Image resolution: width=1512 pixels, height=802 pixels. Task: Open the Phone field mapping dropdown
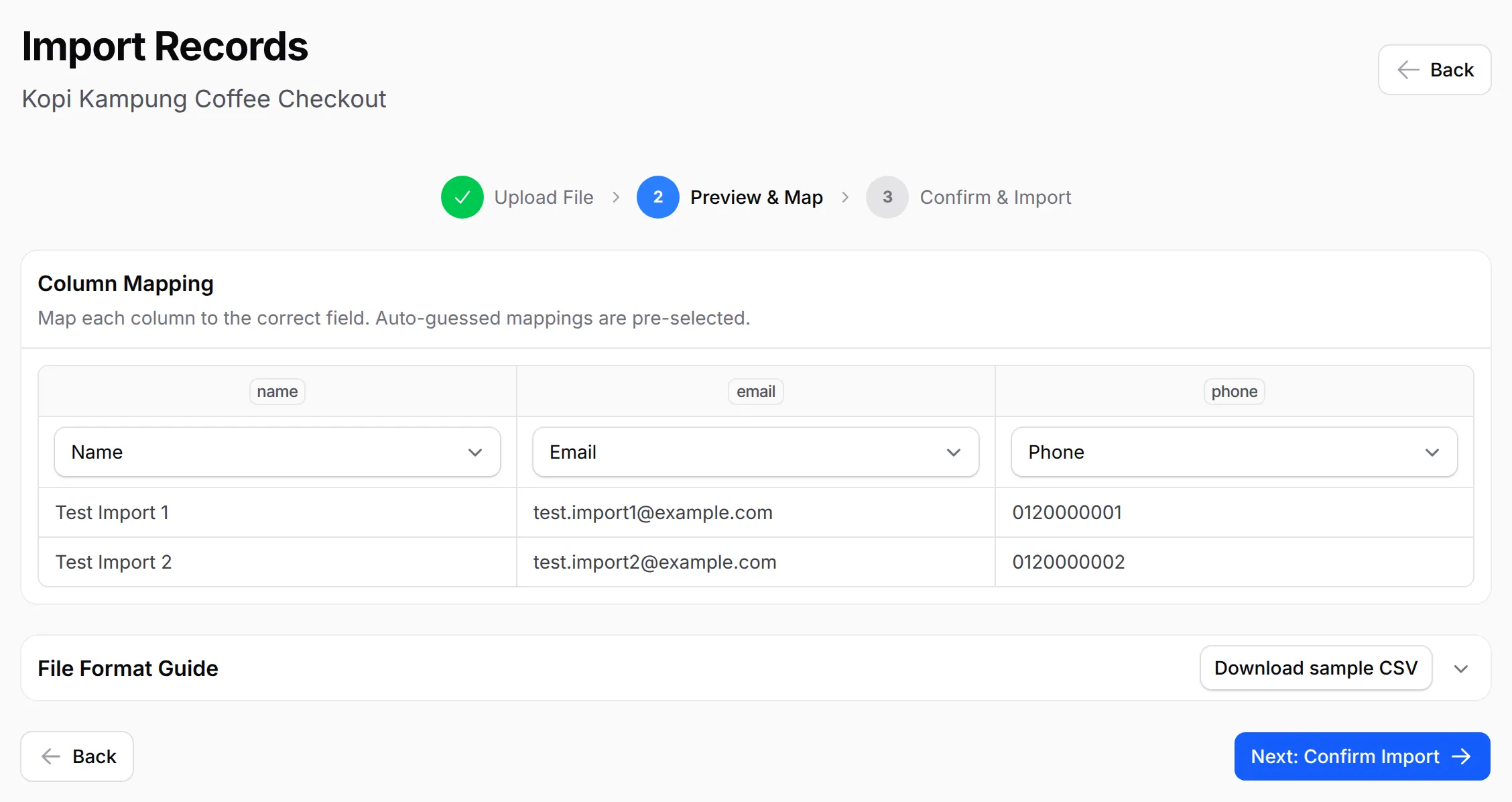[x=1234, y=452]
